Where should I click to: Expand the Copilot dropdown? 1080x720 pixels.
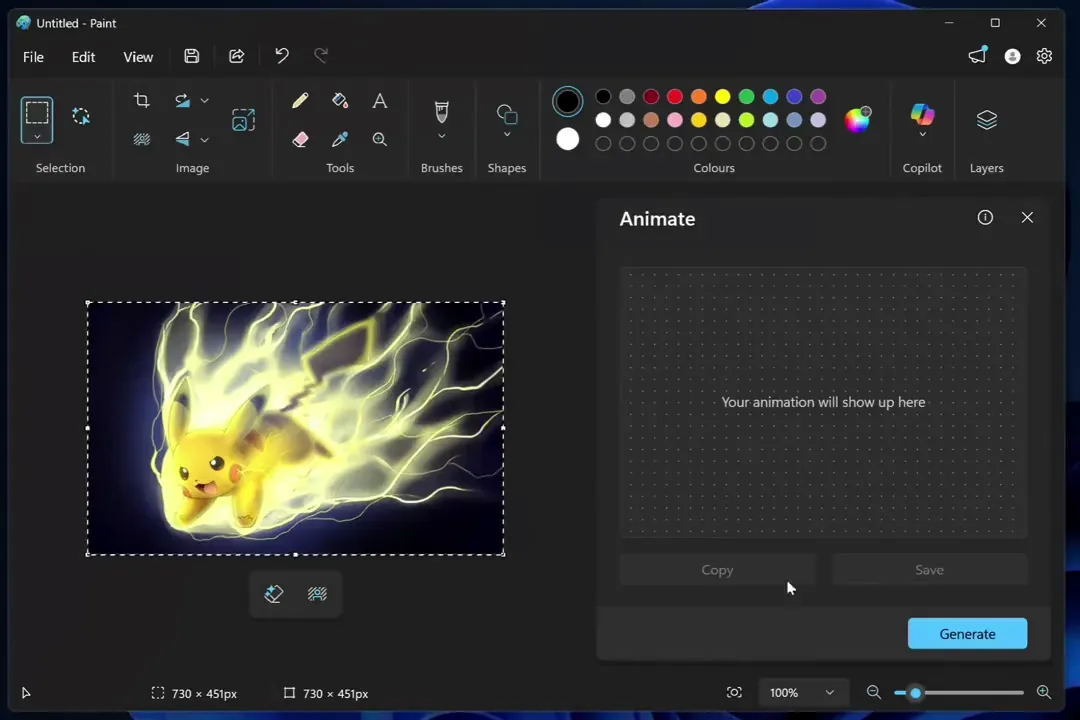922,134
